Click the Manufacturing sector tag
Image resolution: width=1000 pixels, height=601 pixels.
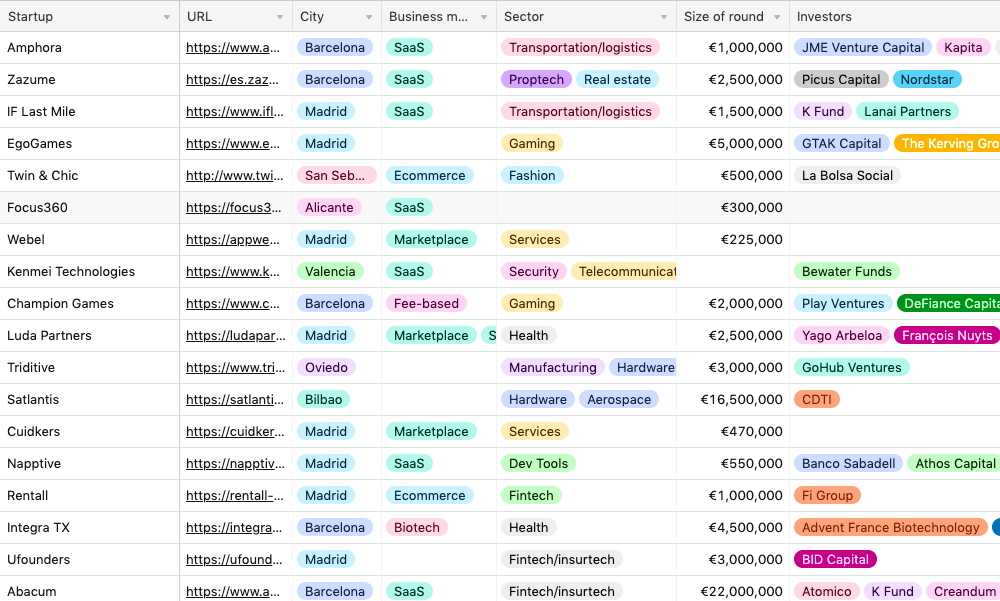click(x=553, y=367)
